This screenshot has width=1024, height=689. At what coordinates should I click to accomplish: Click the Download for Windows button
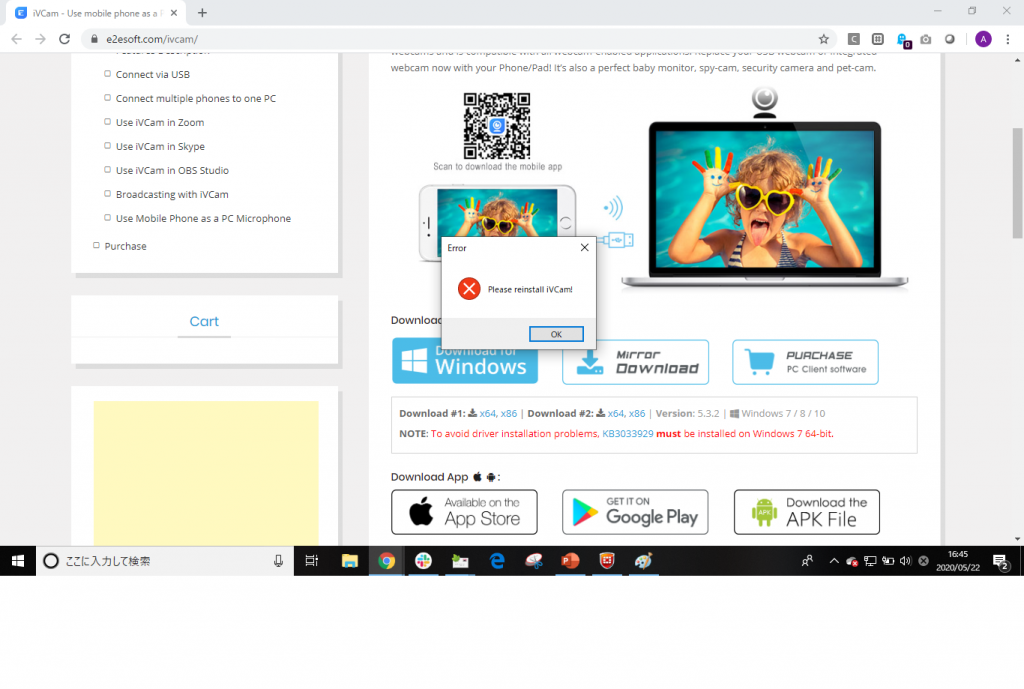465,361
